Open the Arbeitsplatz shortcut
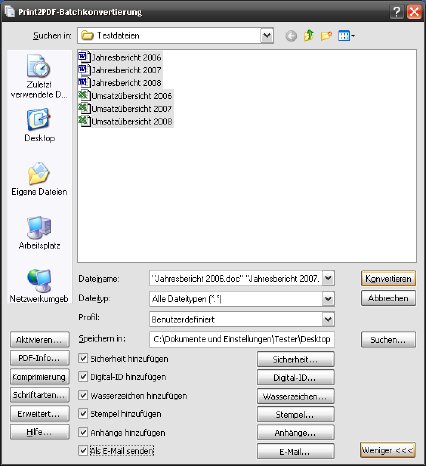Image resolution: width=426 pixels, height=466 pixels. point(39,233)
